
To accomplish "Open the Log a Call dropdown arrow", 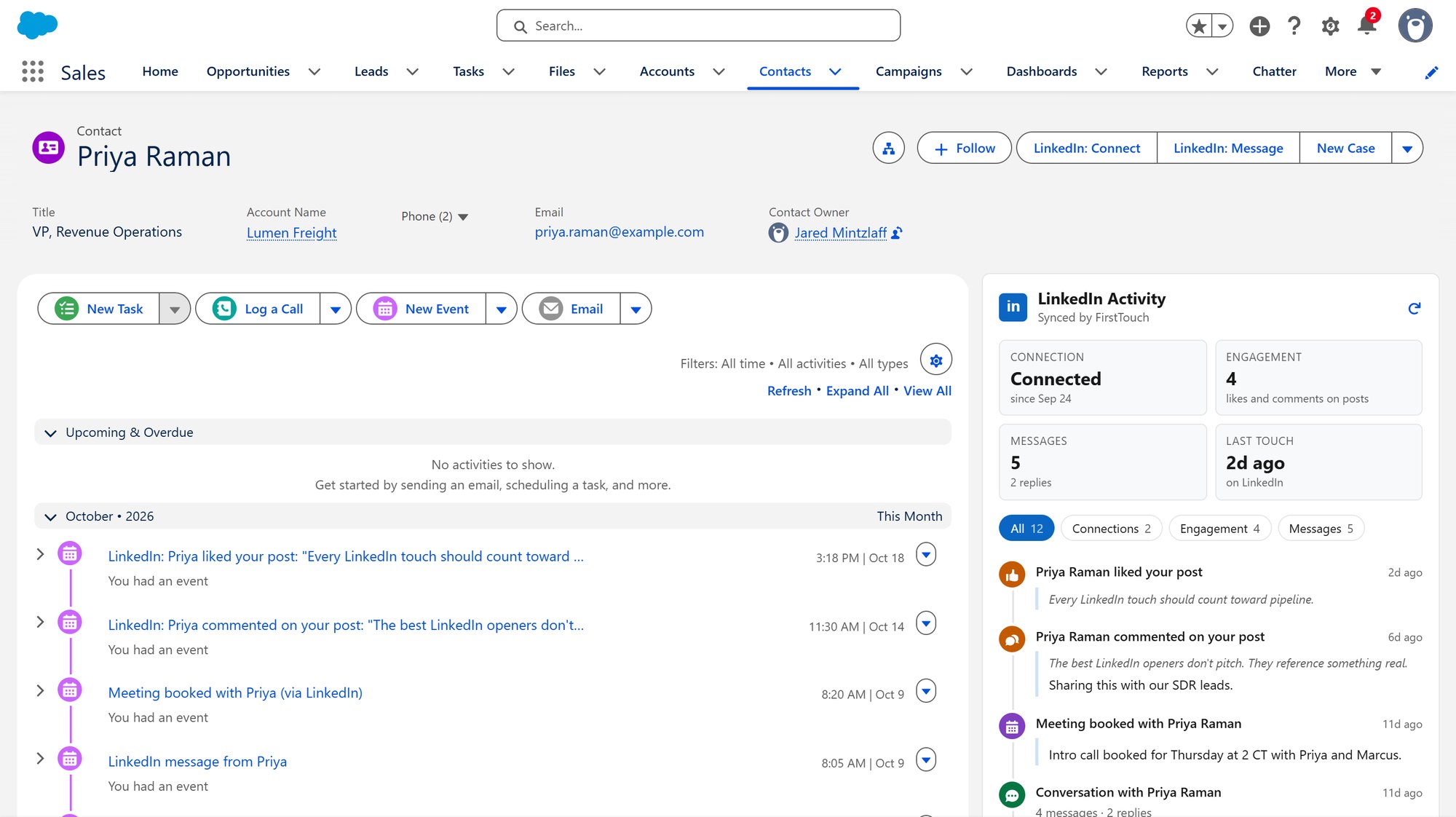I will pyautogui.click(x=336, y=309).
